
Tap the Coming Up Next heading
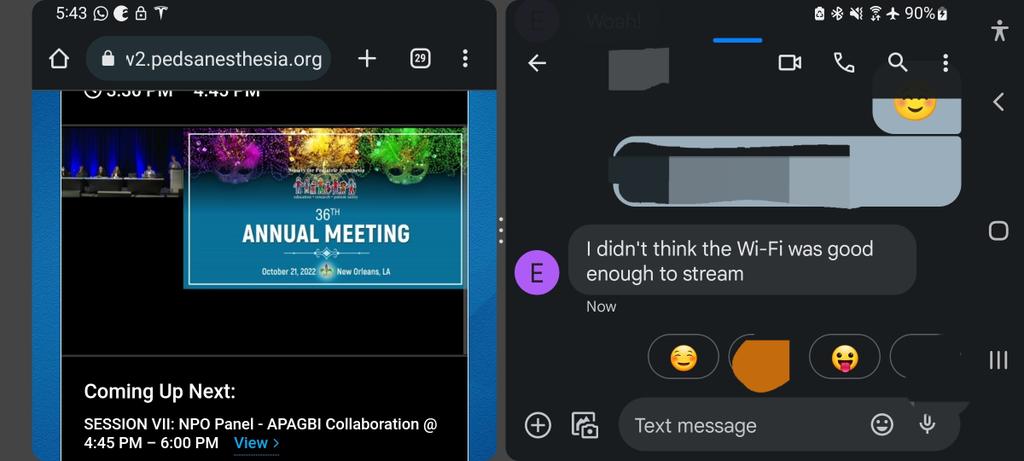[x=159, y=392]
